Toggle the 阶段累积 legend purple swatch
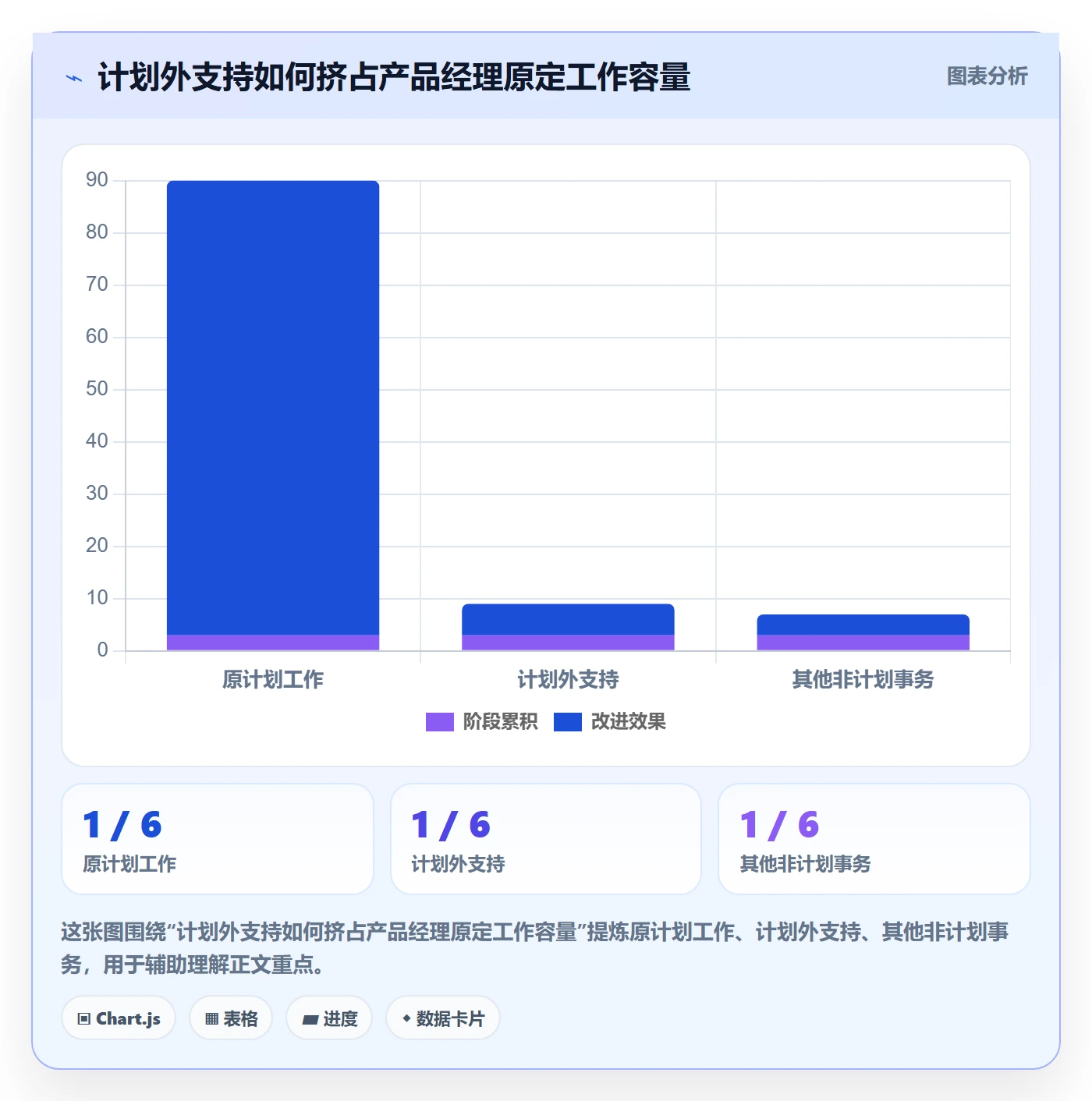Screen dimensions: 1092x1101 coord(440,722)
